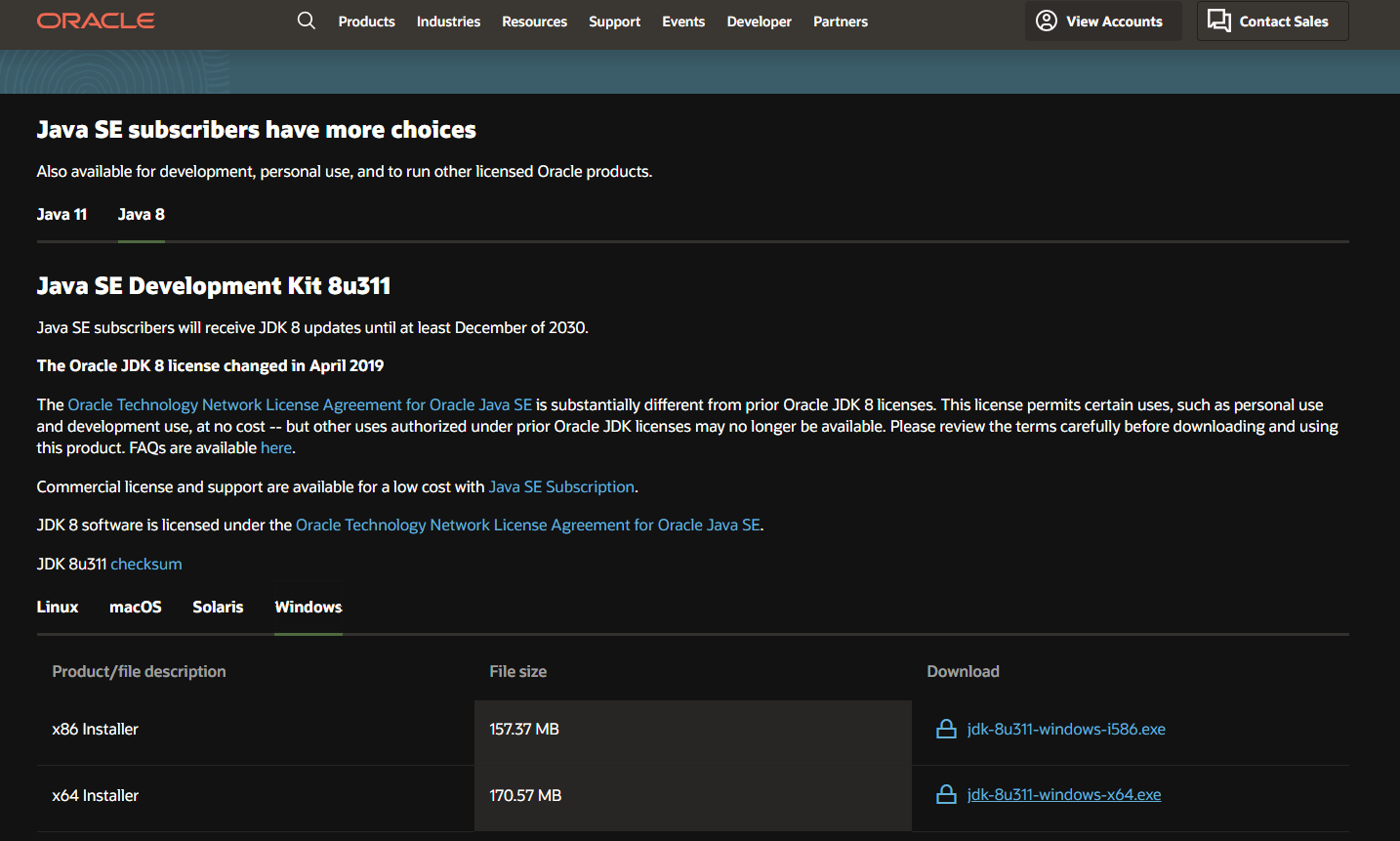Click the Contact Sales chat icon
The width and height of the screenshot is (1400, 841).
click(1219, 21)
